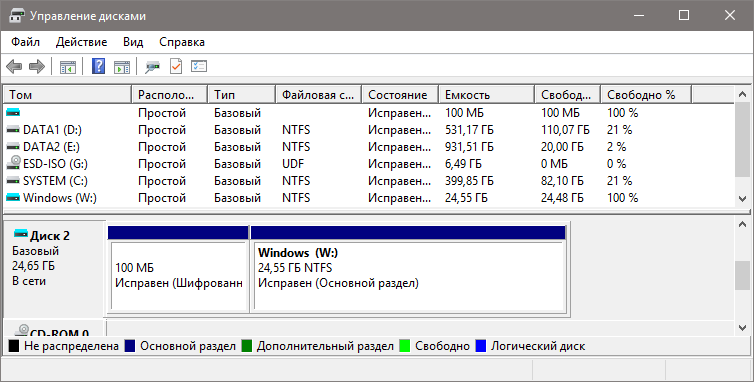Screen dimensions: 754x382
Task: Sort by the Располо... column header
Action: coord(170,95)
